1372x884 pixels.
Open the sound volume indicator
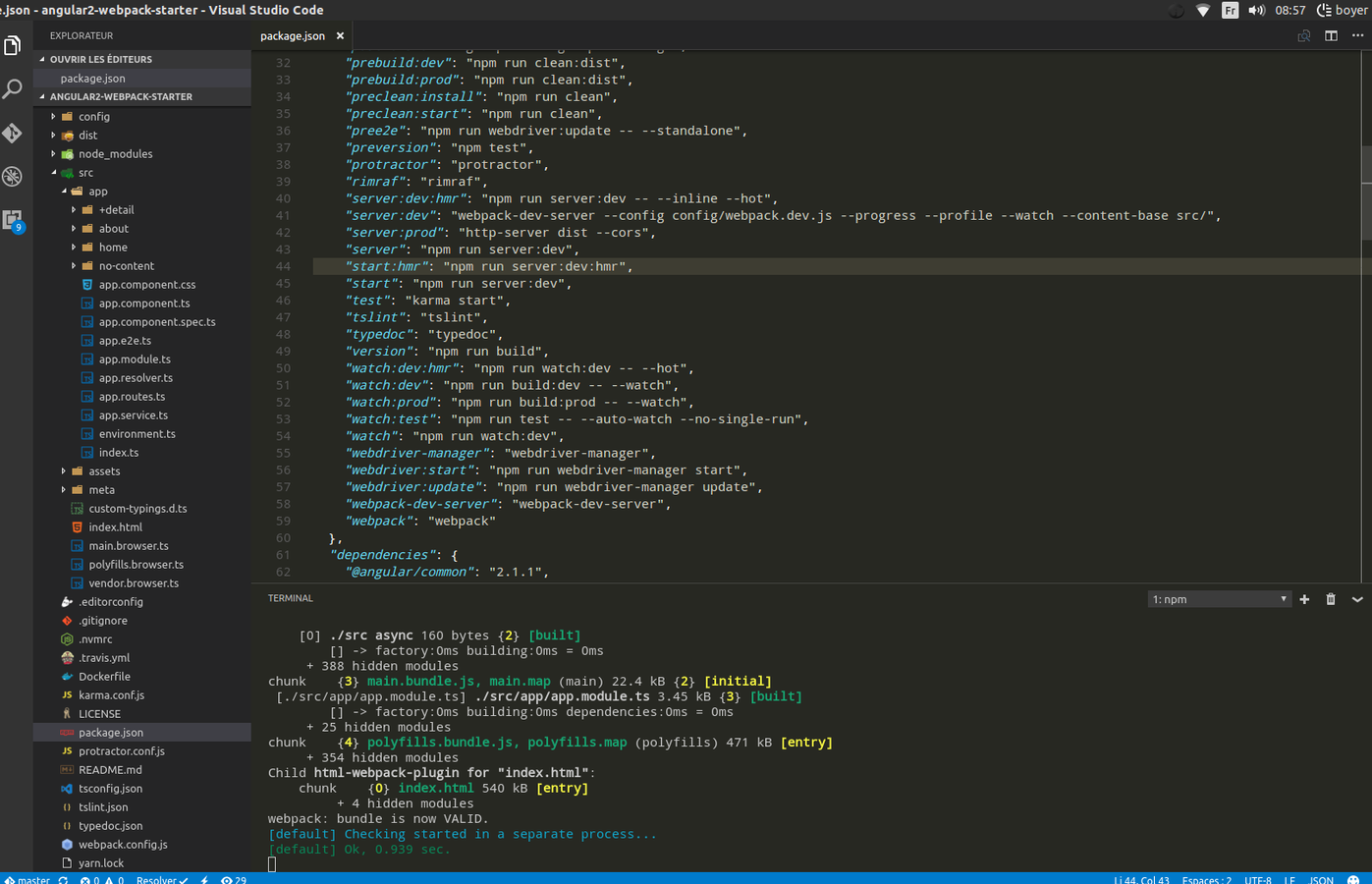[x=1256, y=10]
